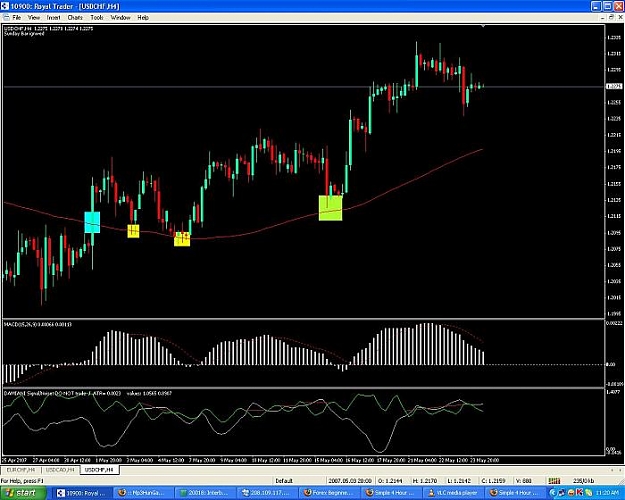Open the File menu
The width and height of the screenshot is (625, 500).
click(17, 18)
